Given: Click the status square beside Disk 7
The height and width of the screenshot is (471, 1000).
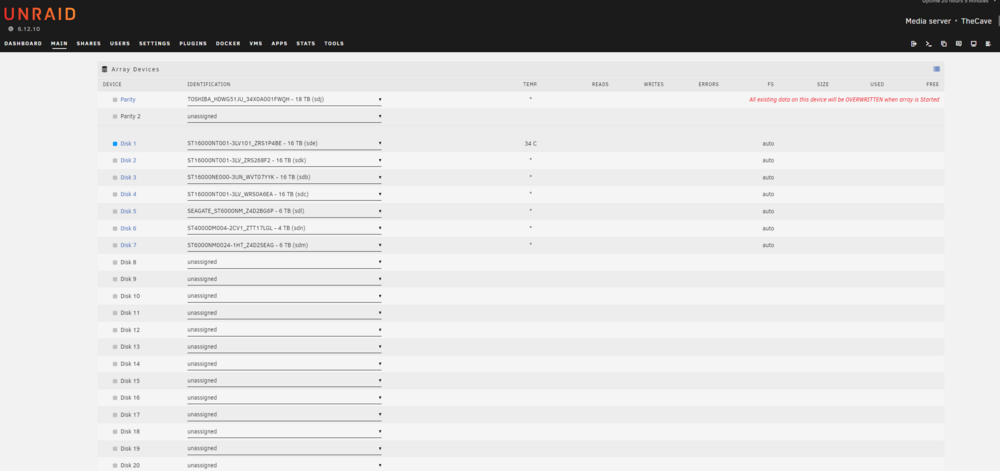Looking at the screenshot, I should pos(115,245).
